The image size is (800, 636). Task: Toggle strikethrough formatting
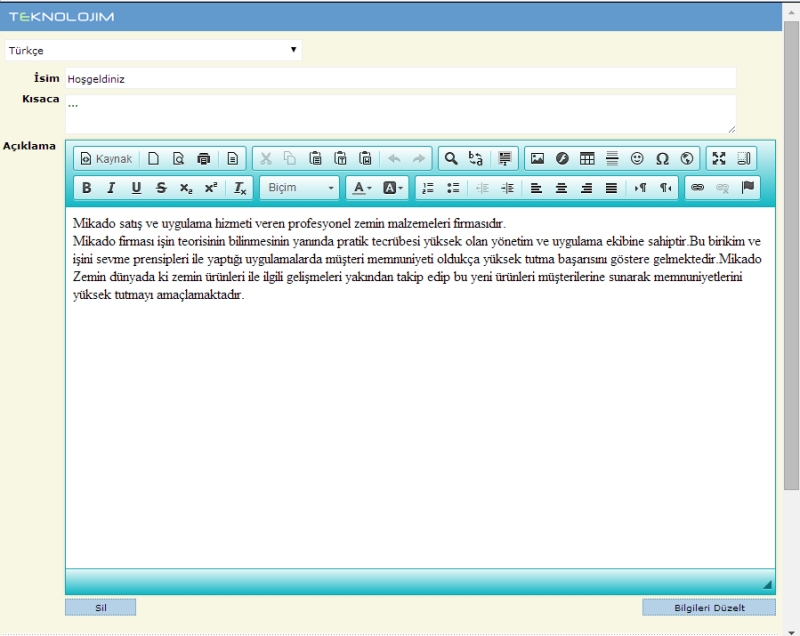161,188
